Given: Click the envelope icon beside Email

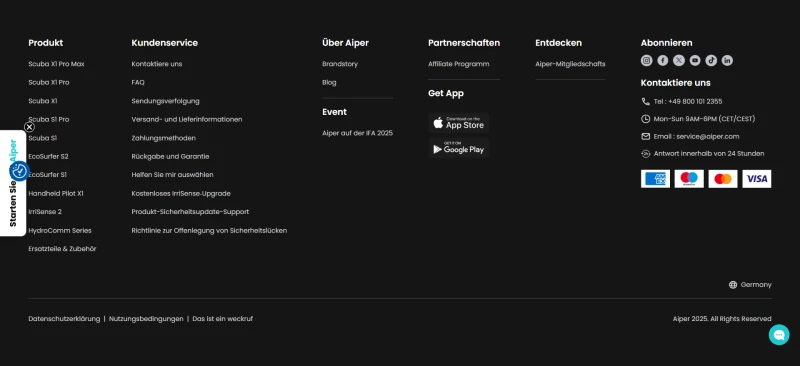Looking at the screenshot, I should tap(645, 136).
